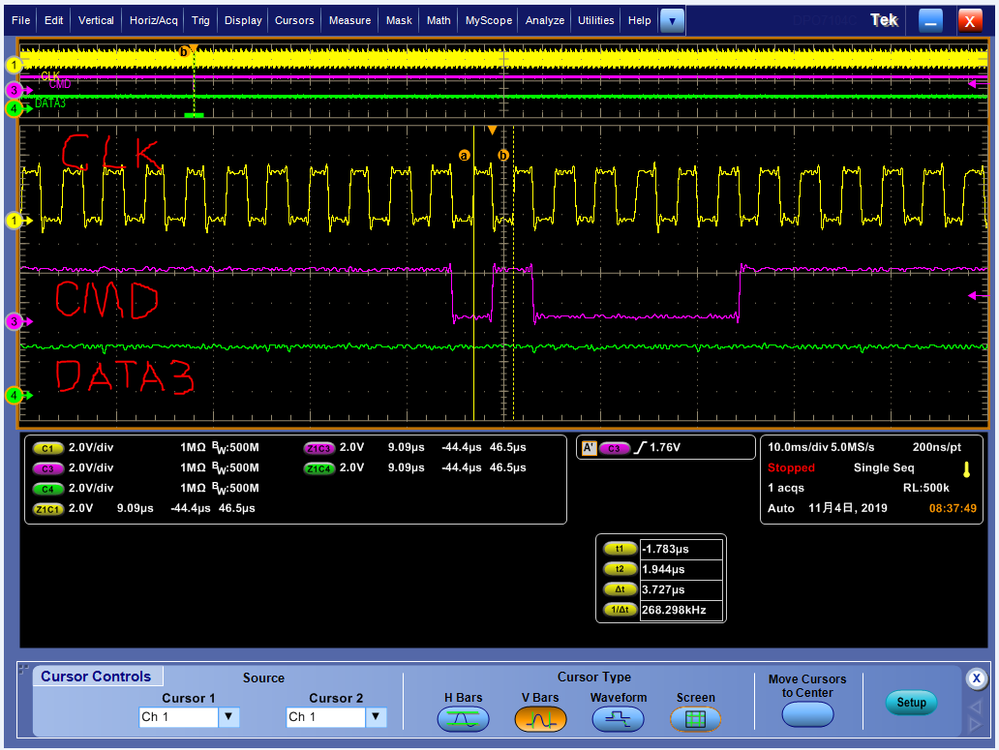This screenshot has height=750, width=999.
Task: Open the Measure menu
Action: pyautogui.click(x=349, y=20)
